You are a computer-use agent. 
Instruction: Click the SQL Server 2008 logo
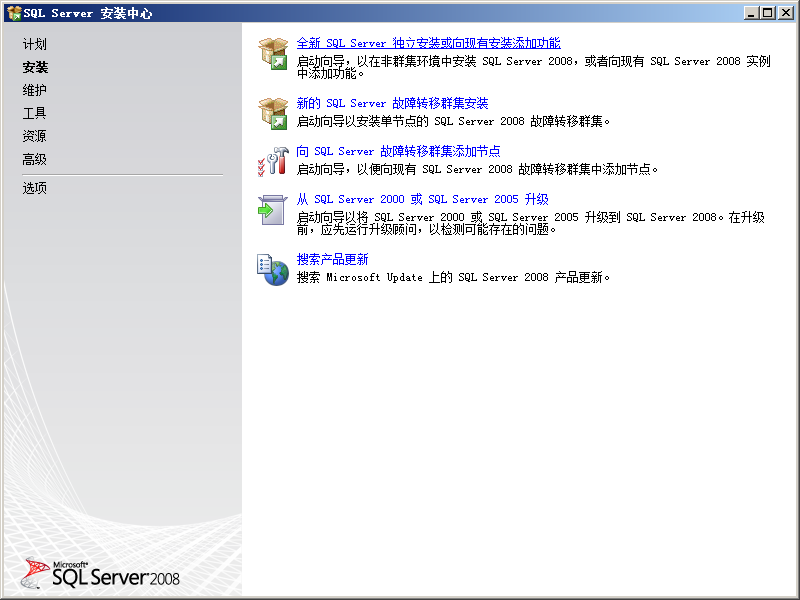(100, 572)
